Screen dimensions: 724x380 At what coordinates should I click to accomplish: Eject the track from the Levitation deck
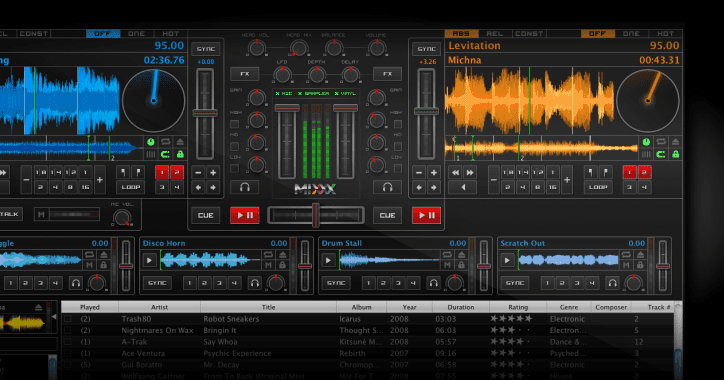tap(676, 142)
